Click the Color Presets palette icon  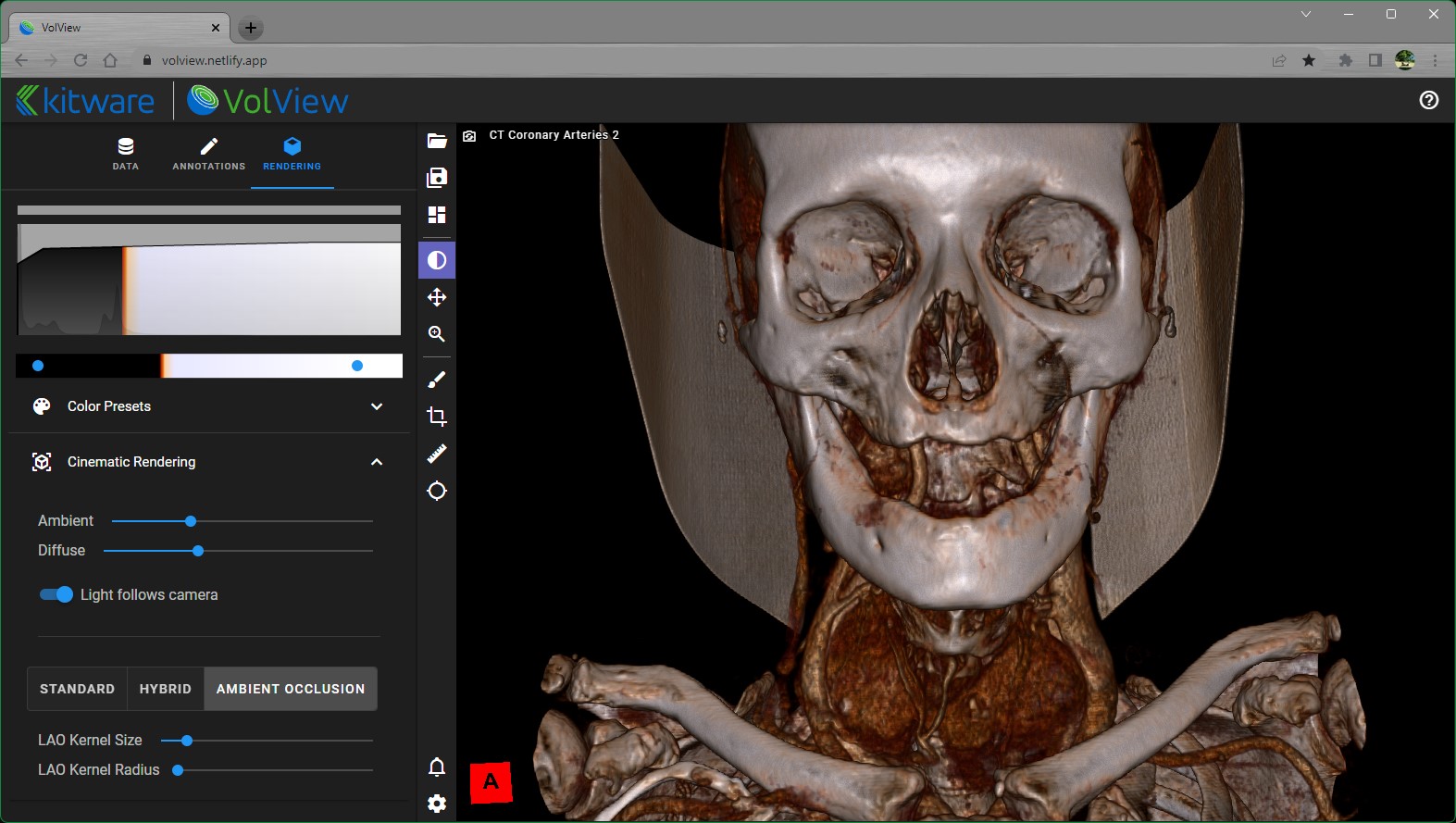(42, 406)
